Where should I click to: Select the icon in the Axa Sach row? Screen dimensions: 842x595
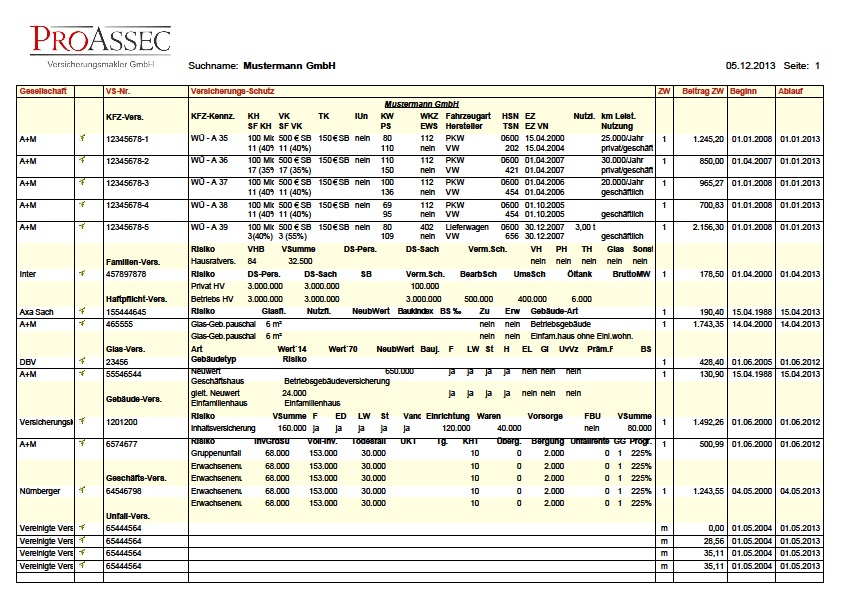pyautogui.click(x=82, y=311)
